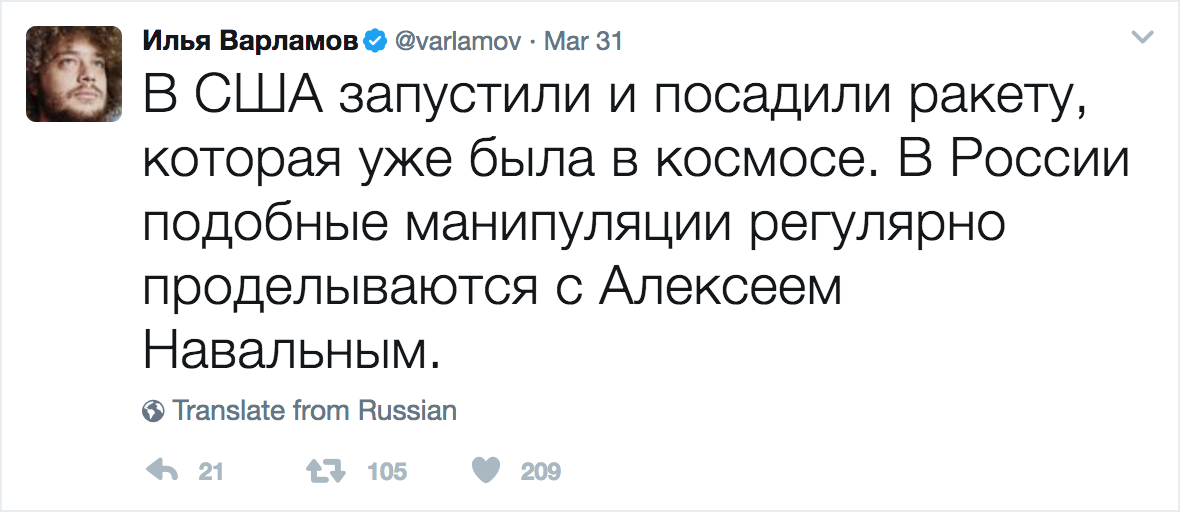Reply to Varlamov's tweet with the arrow icon
The image size is (1180, 512).
point(162,471)
